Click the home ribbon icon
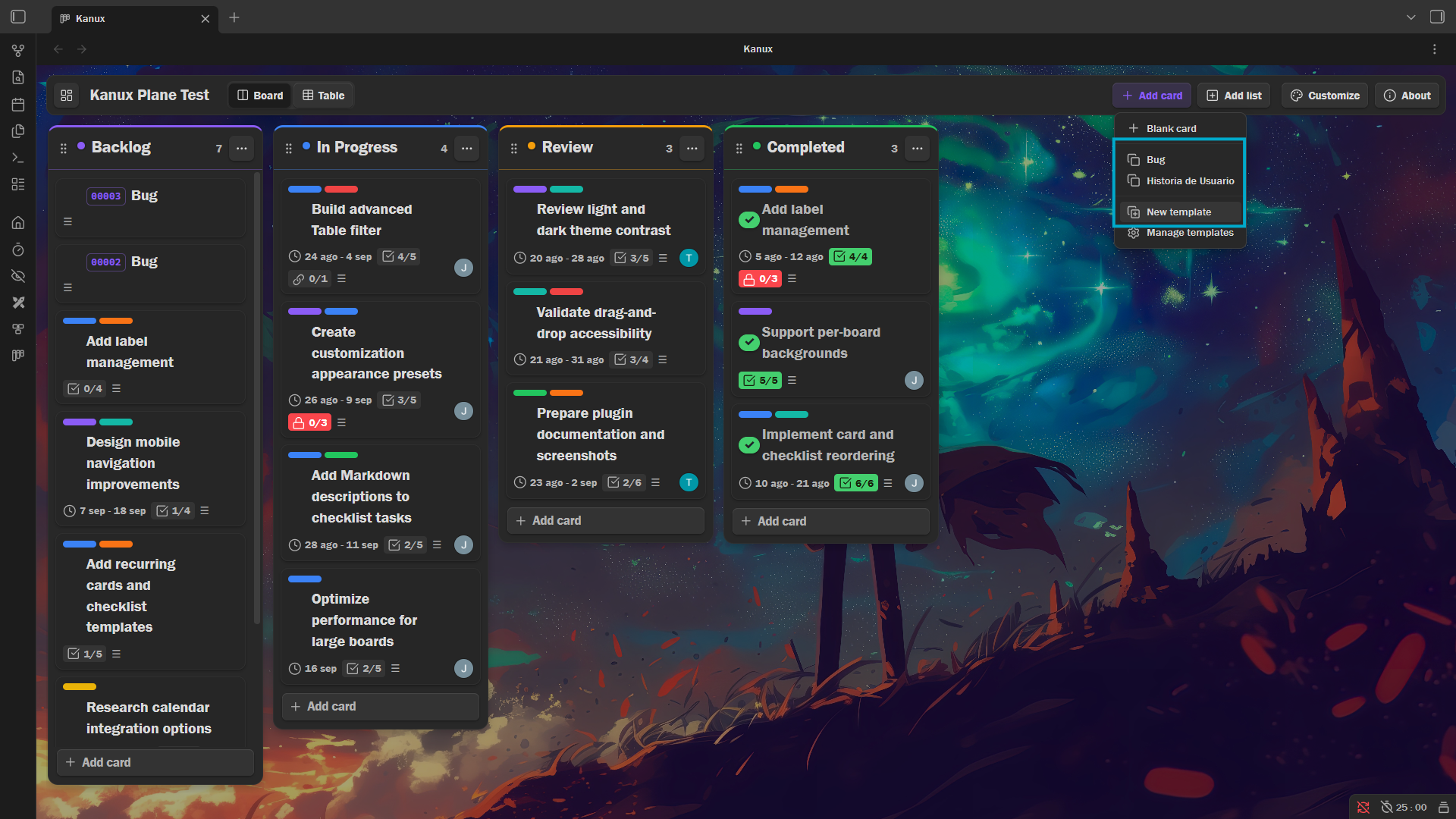The width and height of the screenshot is (1456, 819). (18, 223)
